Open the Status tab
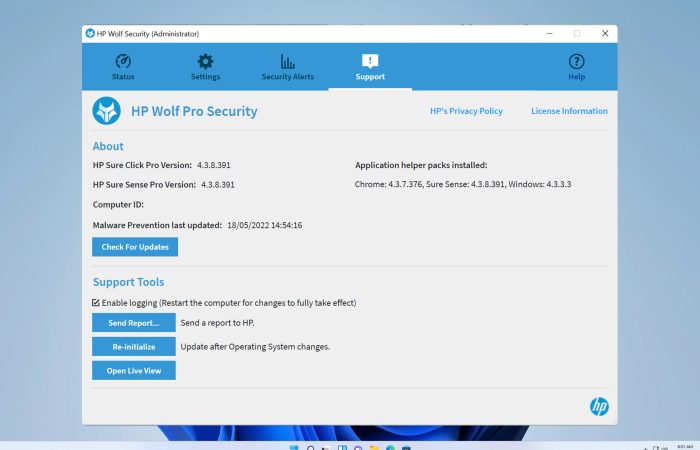 click(123, 67)
